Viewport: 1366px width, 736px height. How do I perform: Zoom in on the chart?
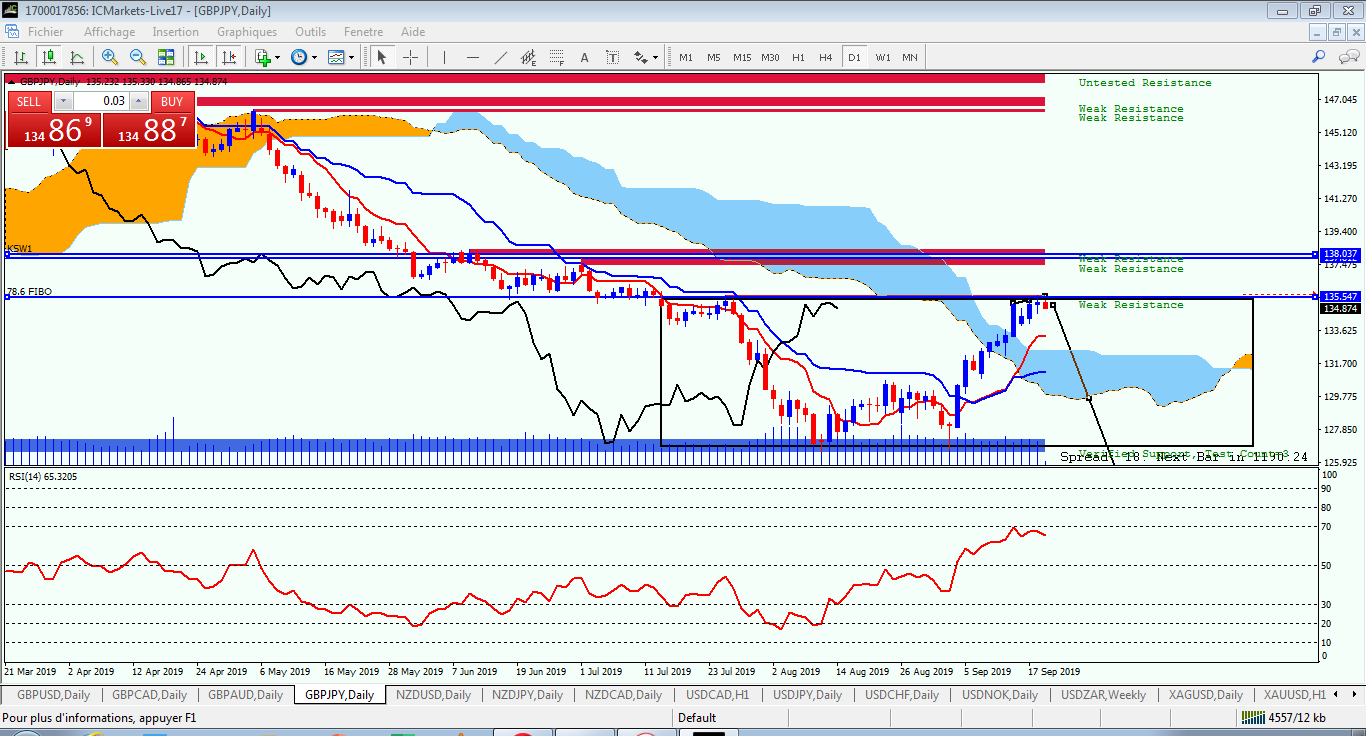tap(110, 57)
